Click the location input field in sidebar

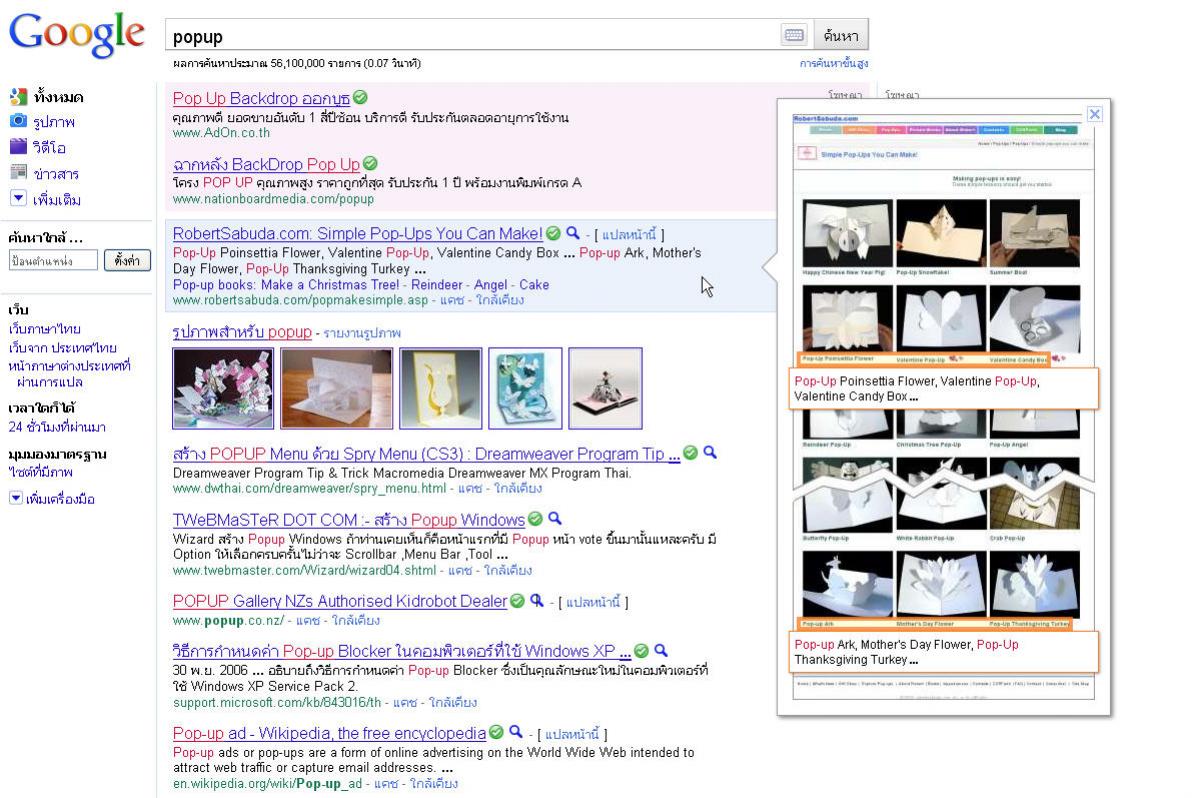53,260
